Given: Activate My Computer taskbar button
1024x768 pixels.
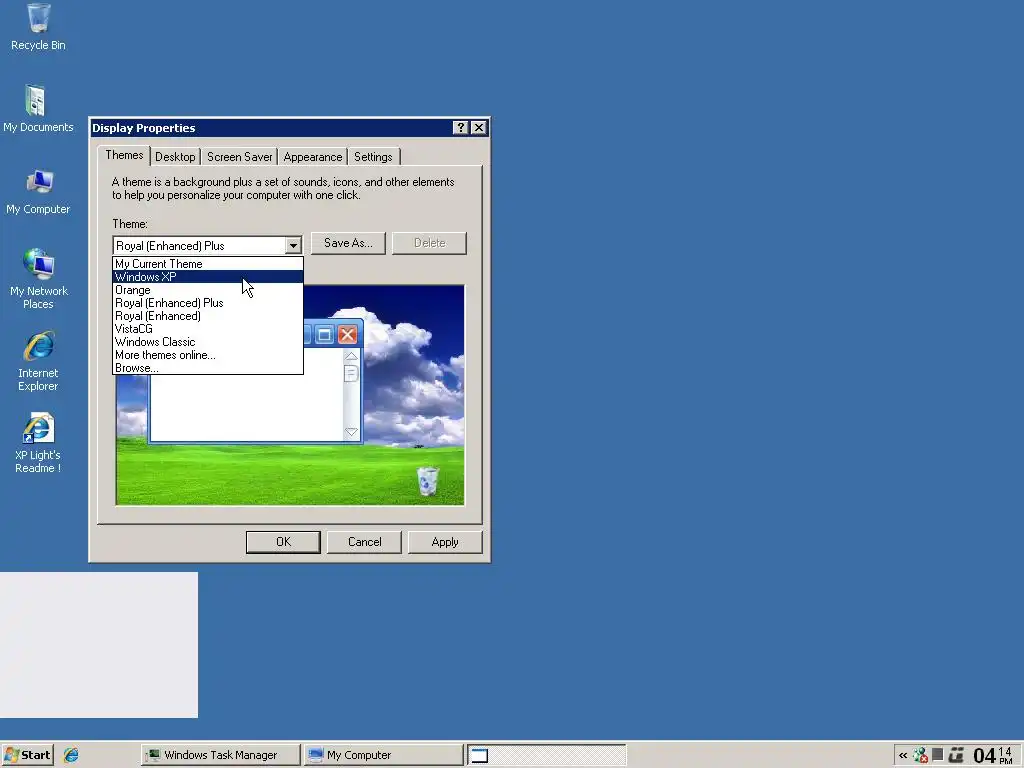Looking at the screenshot, I should tap(384, 755).
